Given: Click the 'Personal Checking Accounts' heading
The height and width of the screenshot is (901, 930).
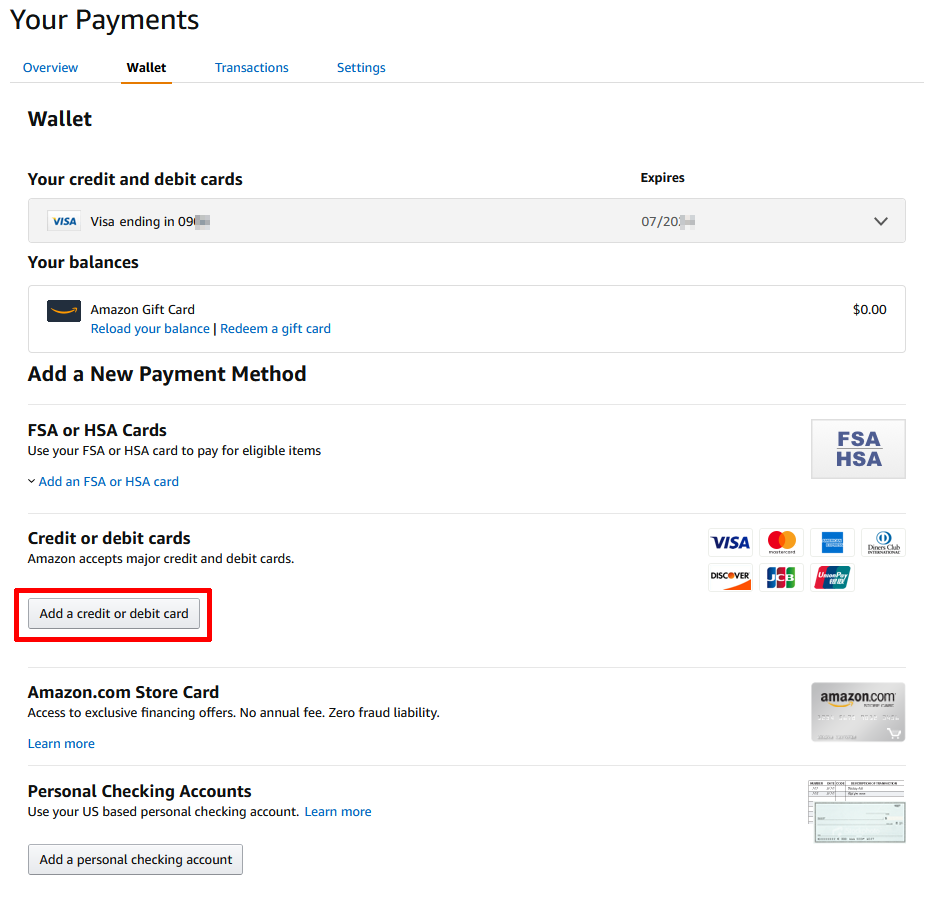Looking at the screenshot, I should (139, 791).
